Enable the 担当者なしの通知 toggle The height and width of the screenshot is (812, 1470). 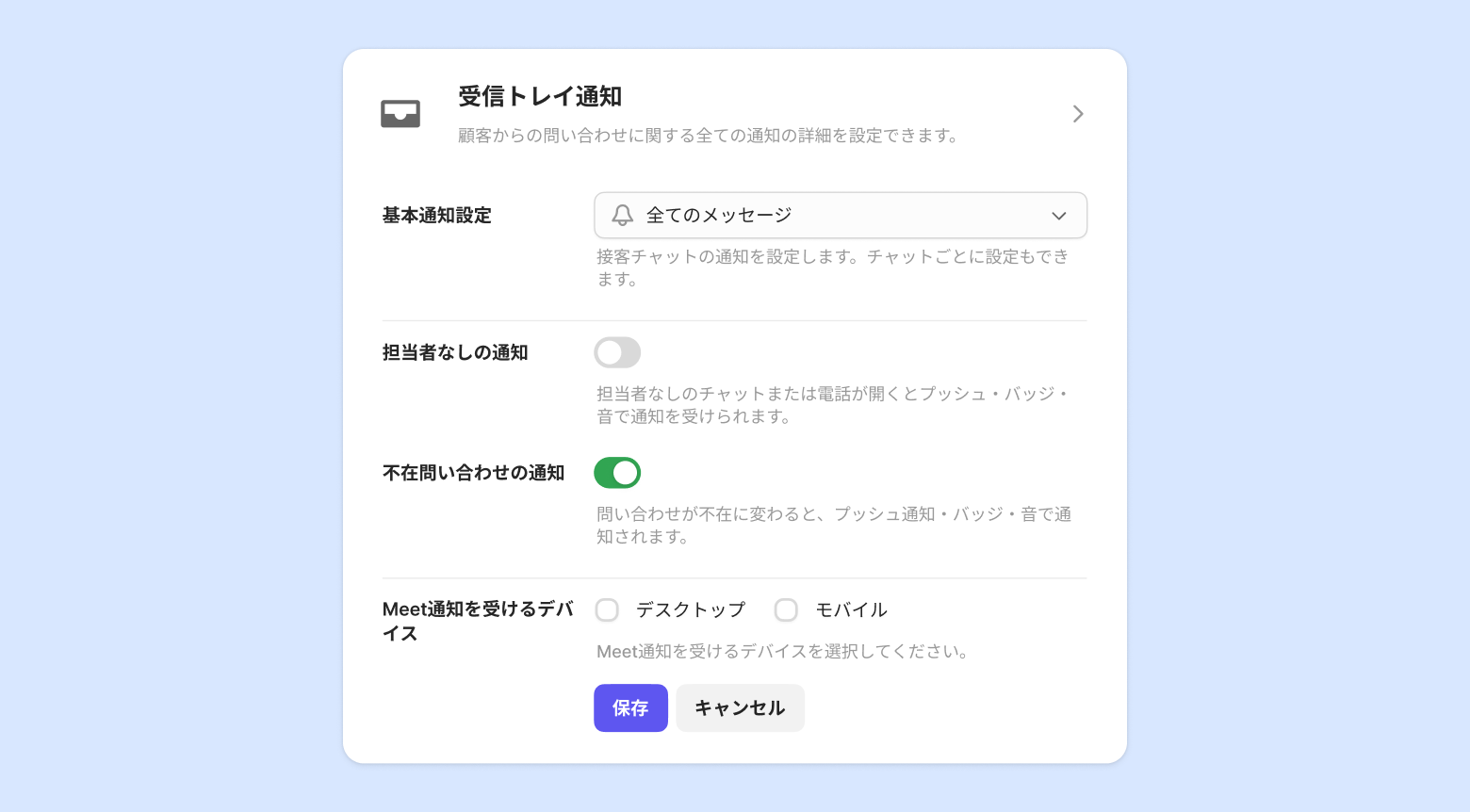tap(617, 353)
